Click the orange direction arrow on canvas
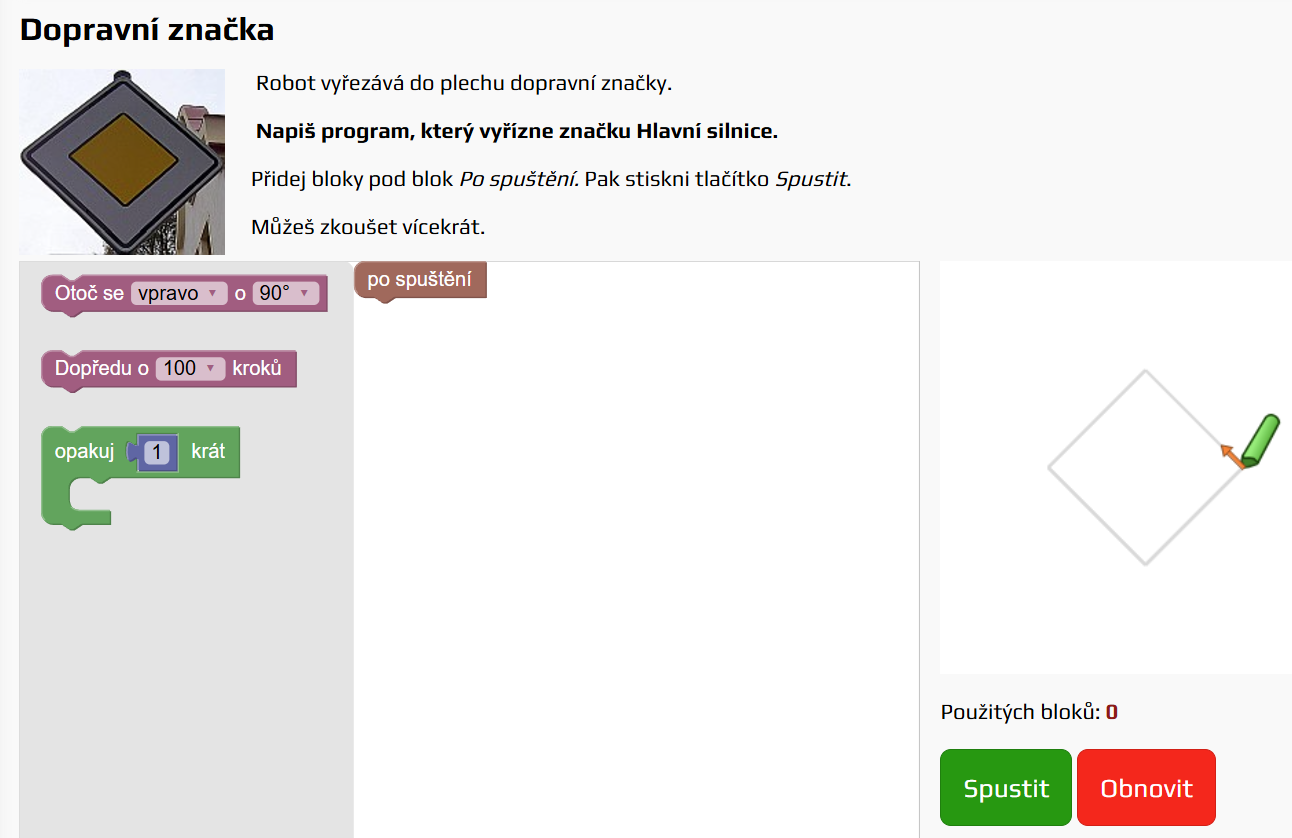1292x838 pixels. (x=1232, y=456)
